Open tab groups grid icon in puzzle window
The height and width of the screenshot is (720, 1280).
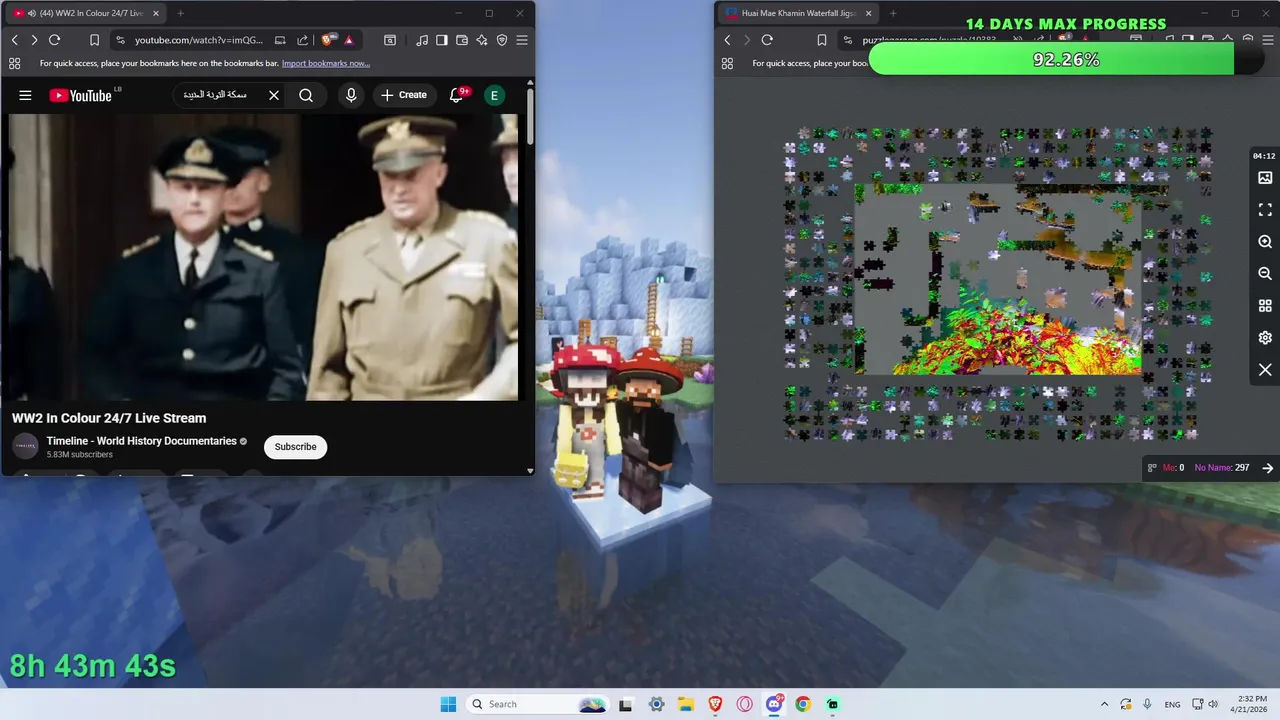pos(727,63)
